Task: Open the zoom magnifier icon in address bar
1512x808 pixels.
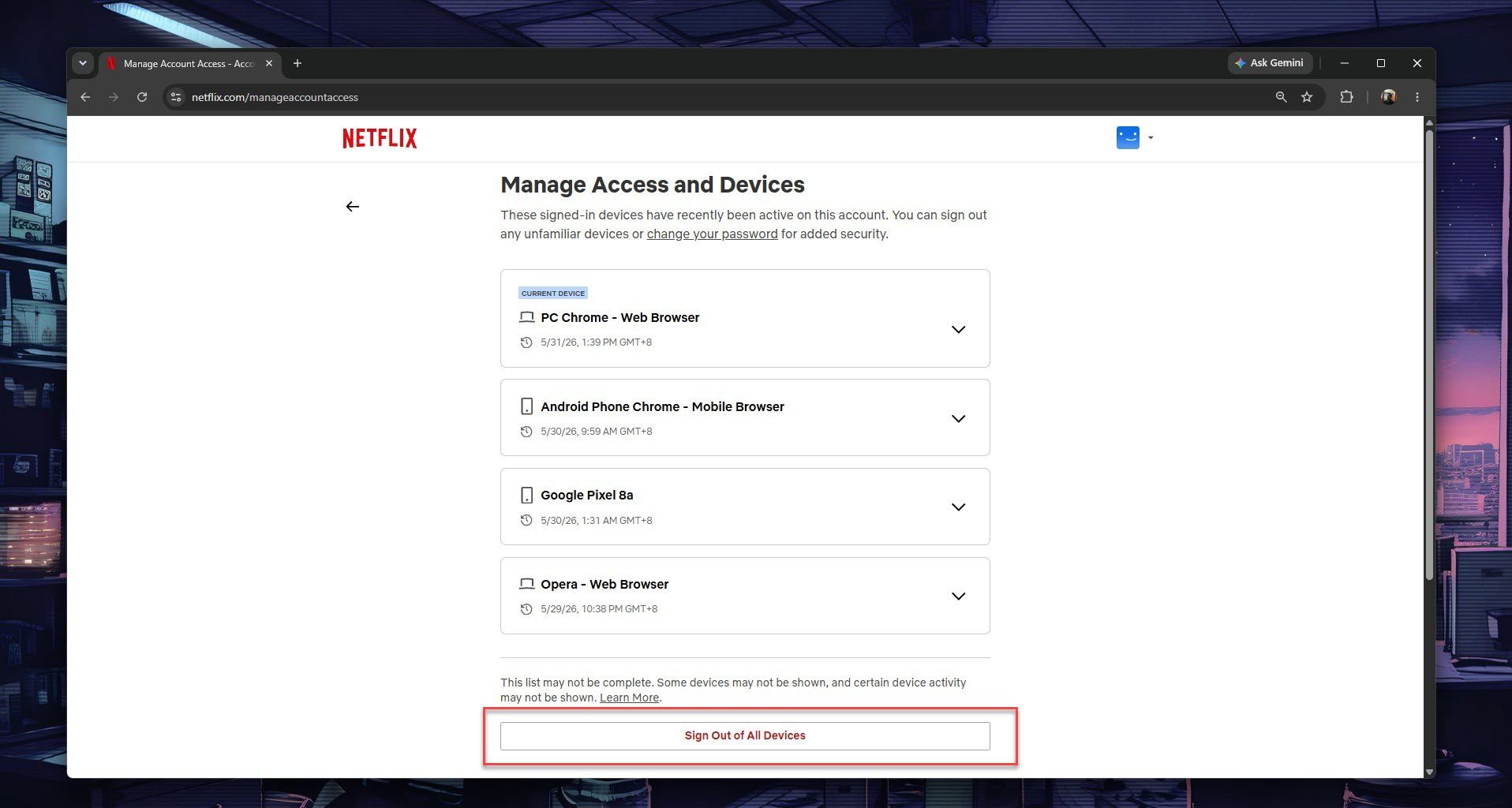Action: point(1281,97)
